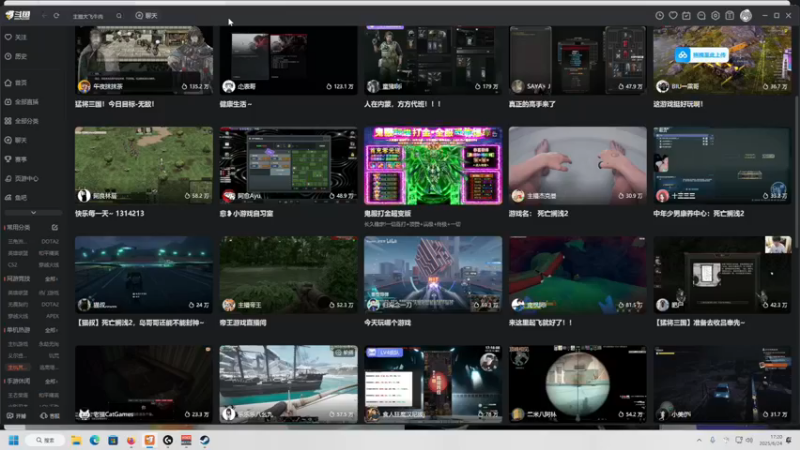Open 历史 in the left sidebar
Image resolution: width=800 pixels, height=450 pixels.
pos(16,56)
